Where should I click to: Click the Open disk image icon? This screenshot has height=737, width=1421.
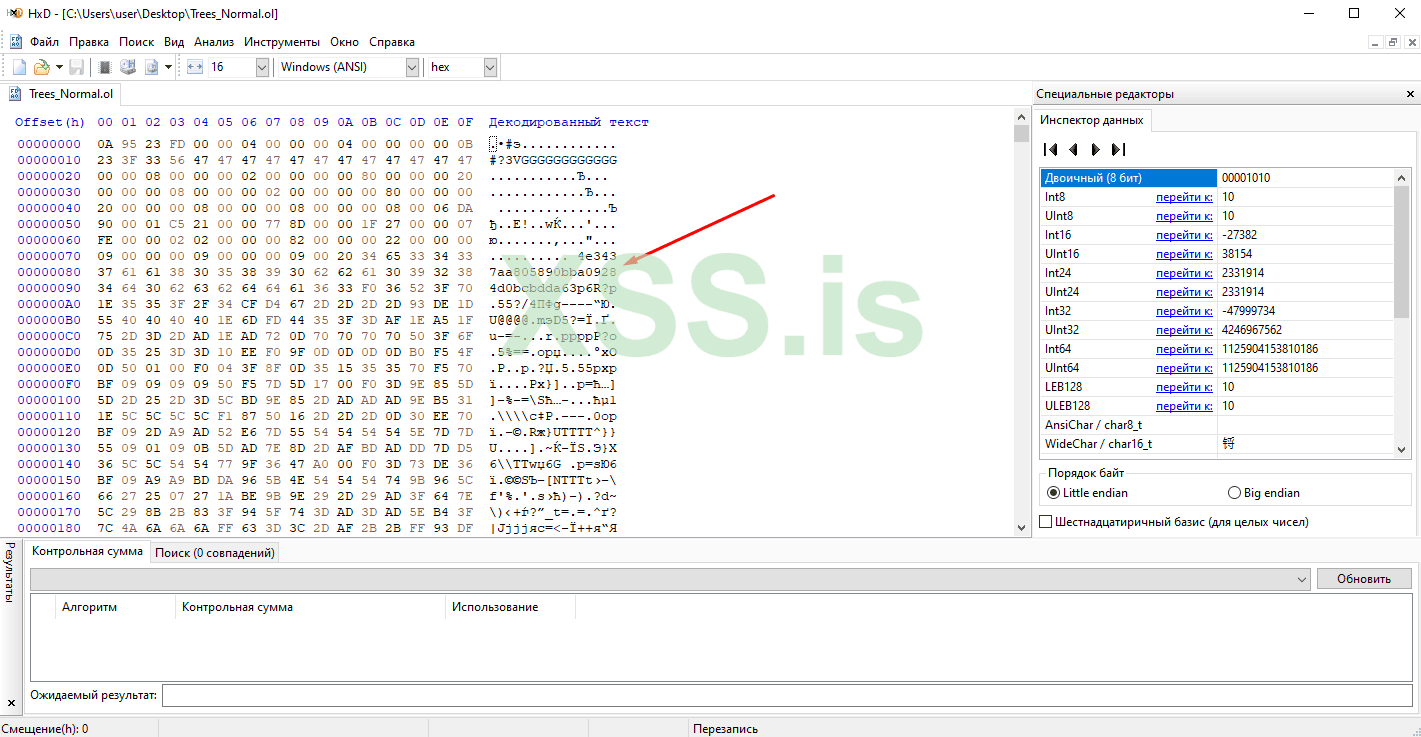click(x=152, y=67)
